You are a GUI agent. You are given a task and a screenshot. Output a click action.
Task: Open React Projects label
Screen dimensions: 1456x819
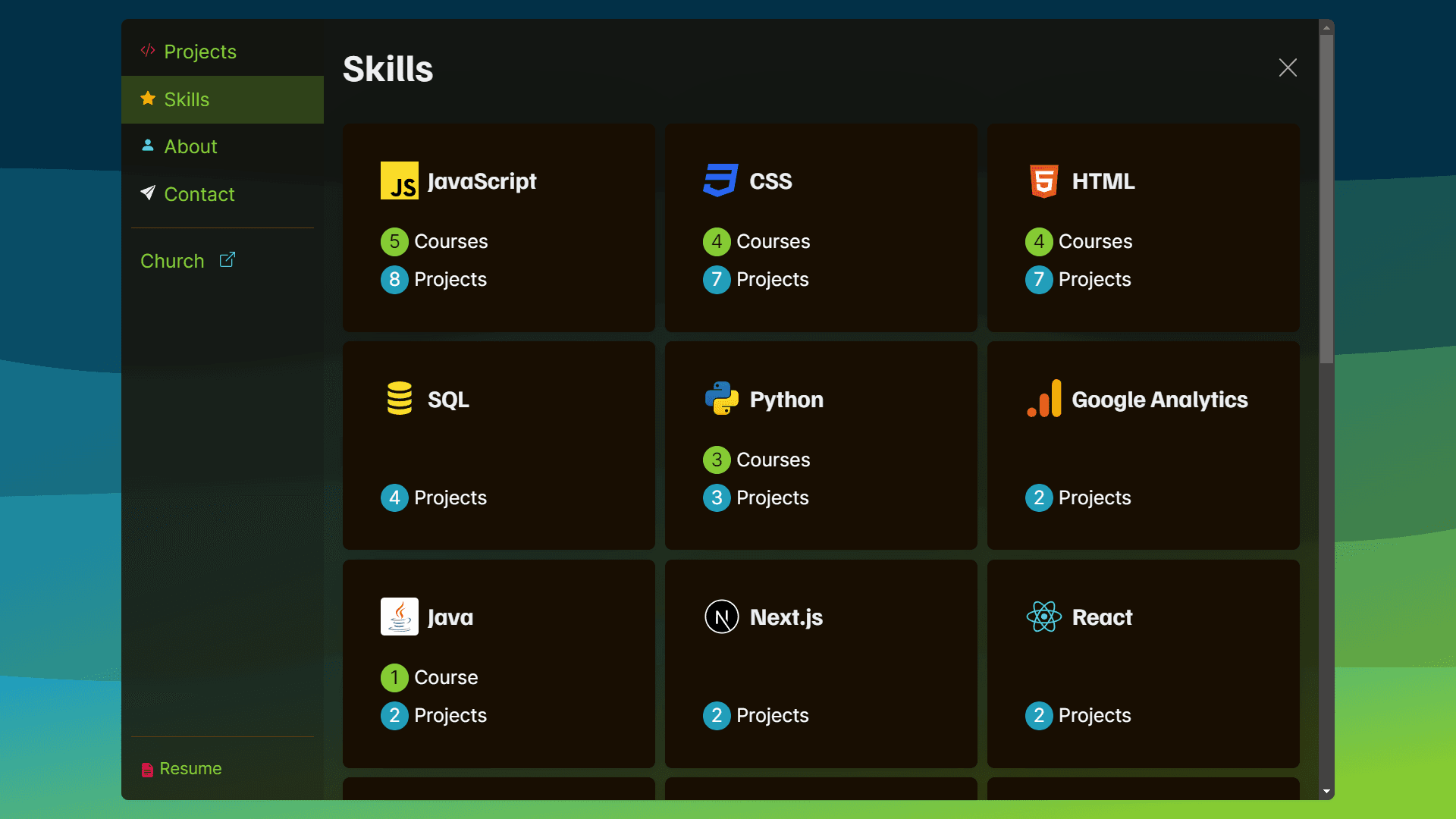1095,716
